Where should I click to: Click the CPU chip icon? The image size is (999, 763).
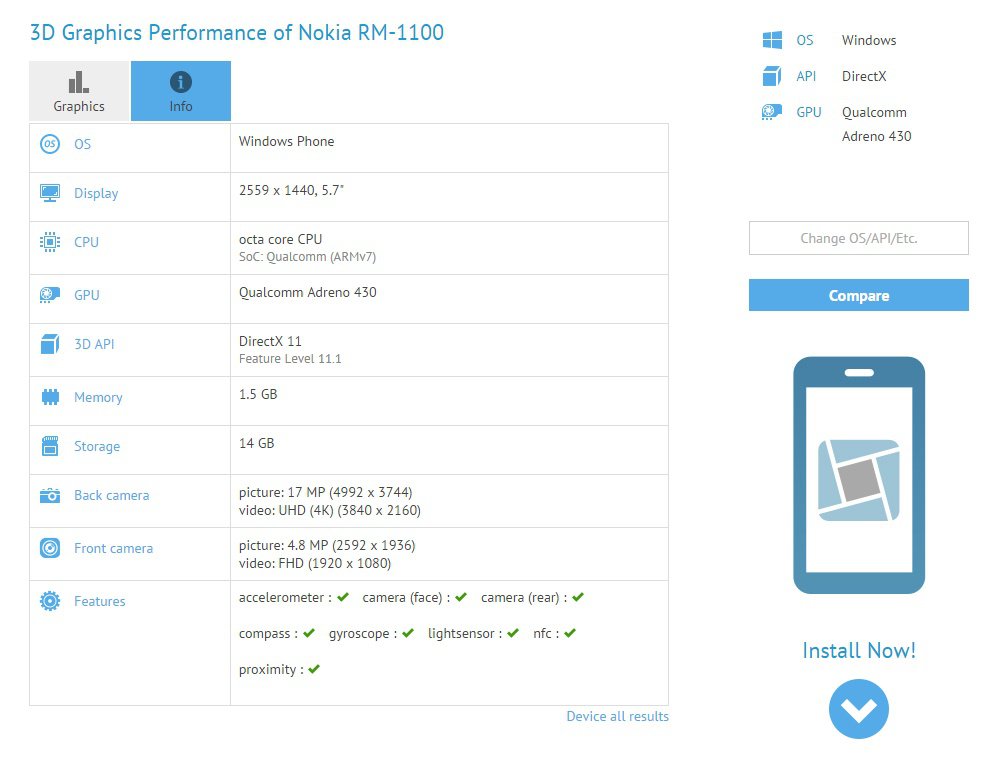tap(50, 242)
